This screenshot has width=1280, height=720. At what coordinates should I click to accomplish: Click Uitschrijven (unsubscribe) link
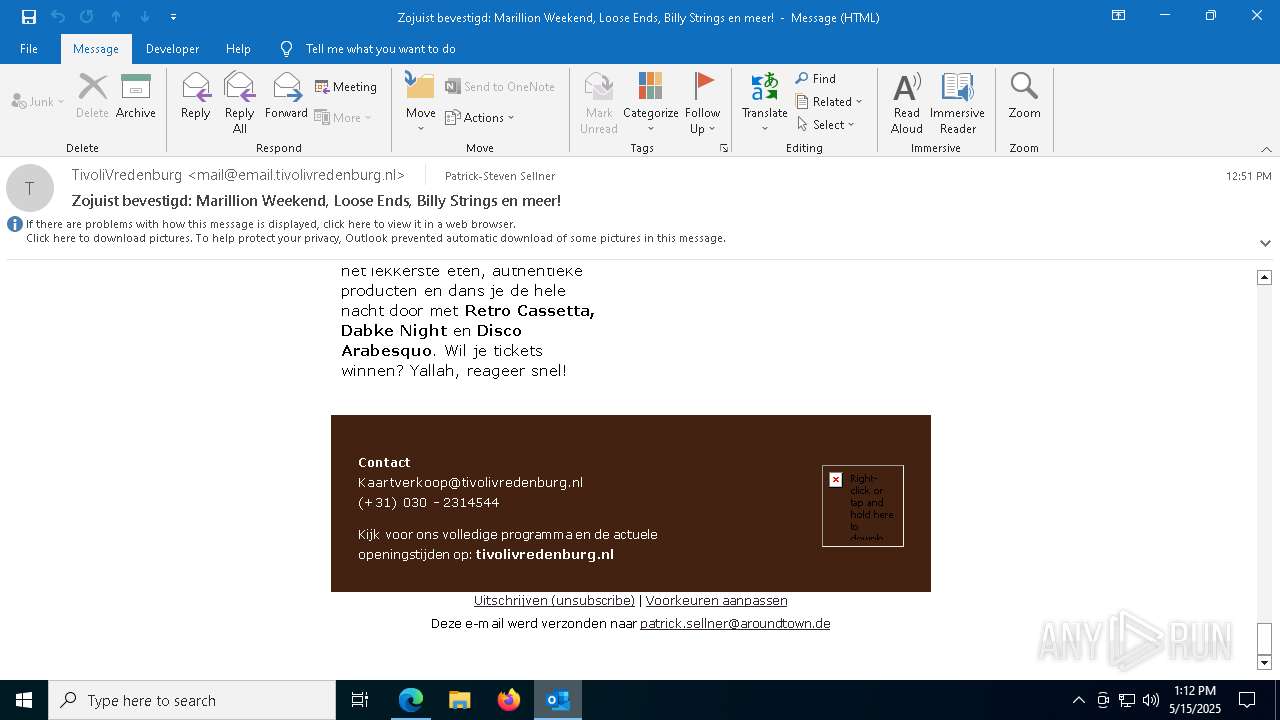click(554, 601)
